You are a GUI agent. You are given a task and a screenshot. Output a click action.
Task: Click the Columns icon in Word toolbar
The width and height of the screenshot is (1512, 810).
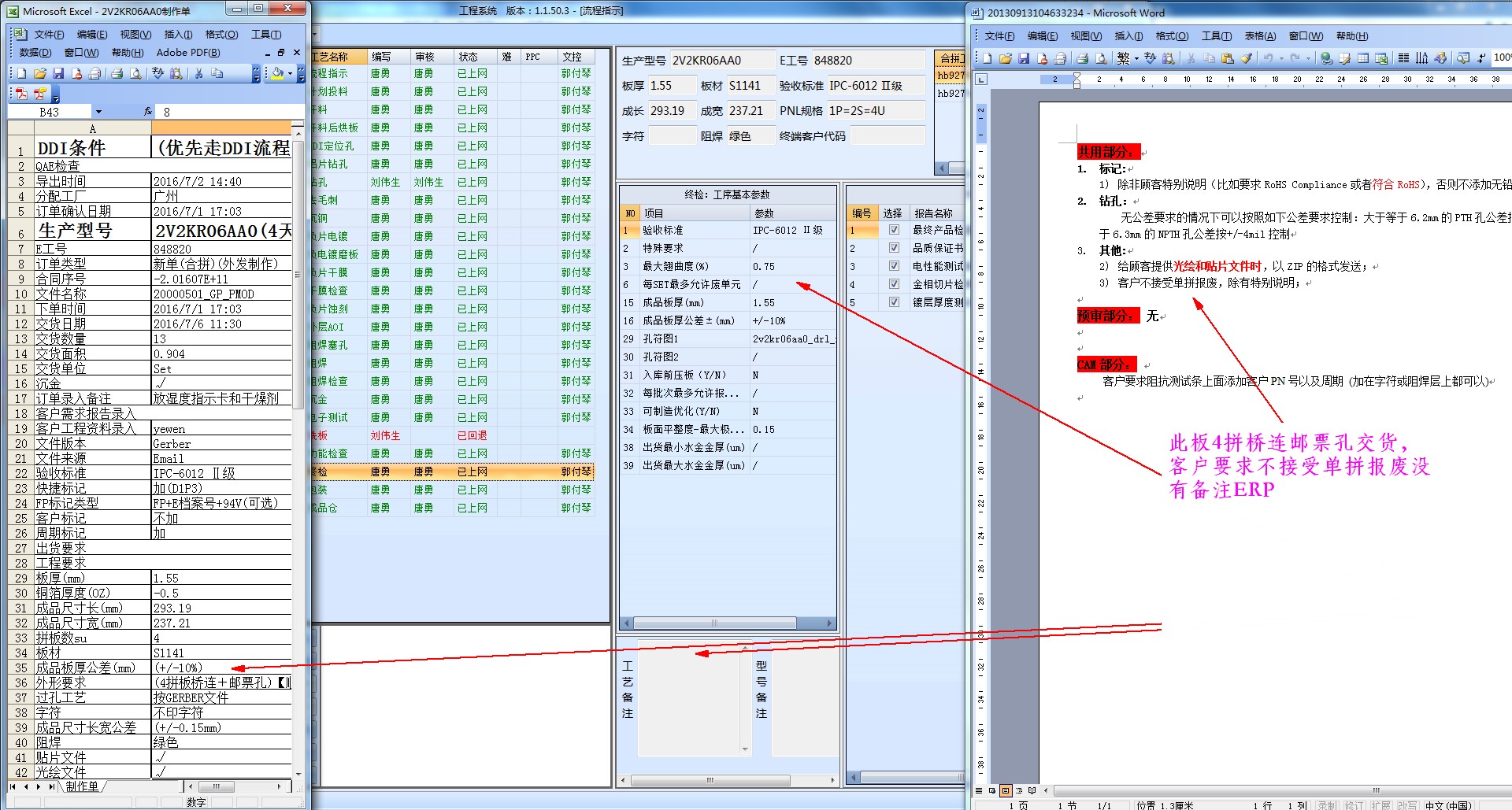pos(1403,57)
